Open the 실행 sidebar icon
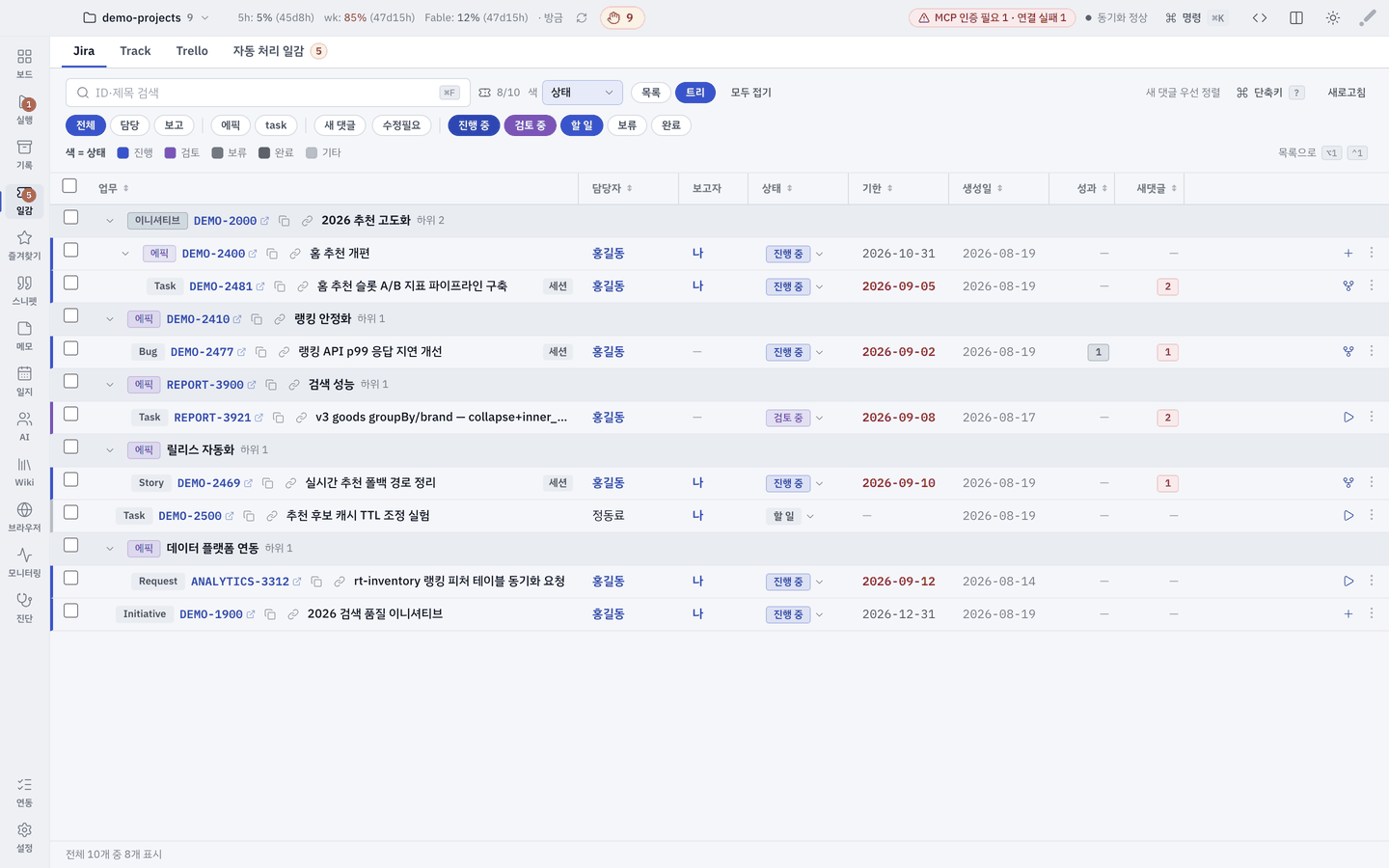Viewport: 1389px width, 868px height. pyautogui.click(x=24, y=109)
